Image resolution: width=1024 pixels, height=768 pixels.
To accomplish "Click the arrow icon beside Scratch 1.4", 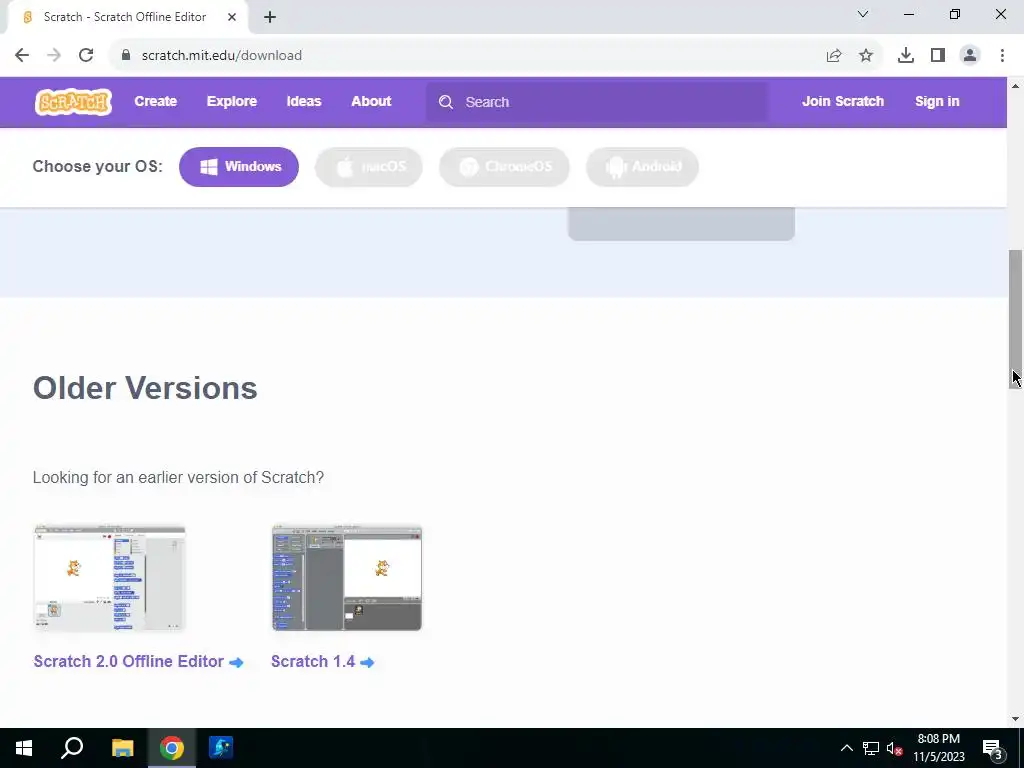I will point(368,662).
